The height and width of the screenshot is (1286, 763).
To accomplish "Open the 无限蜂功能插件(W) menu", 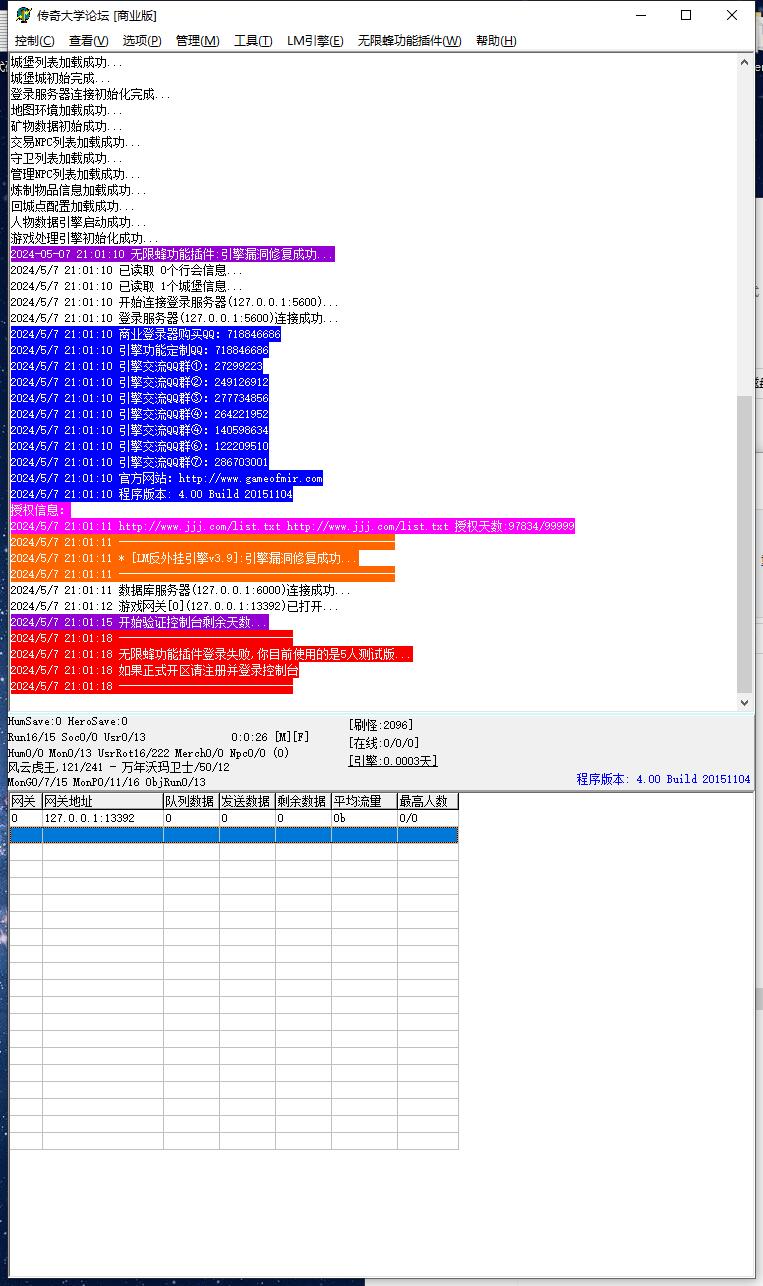I will coord(410,41).
